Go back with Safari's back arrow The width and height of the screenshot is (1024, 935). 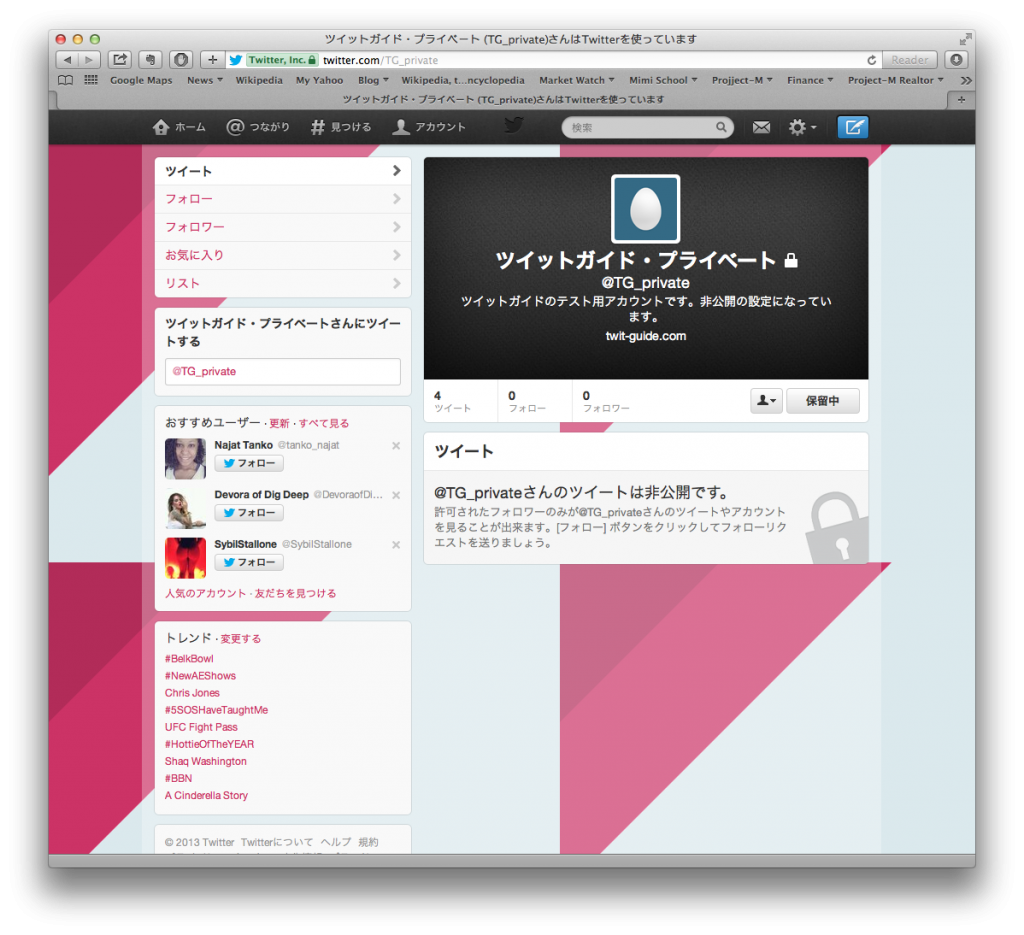[67, 60]
